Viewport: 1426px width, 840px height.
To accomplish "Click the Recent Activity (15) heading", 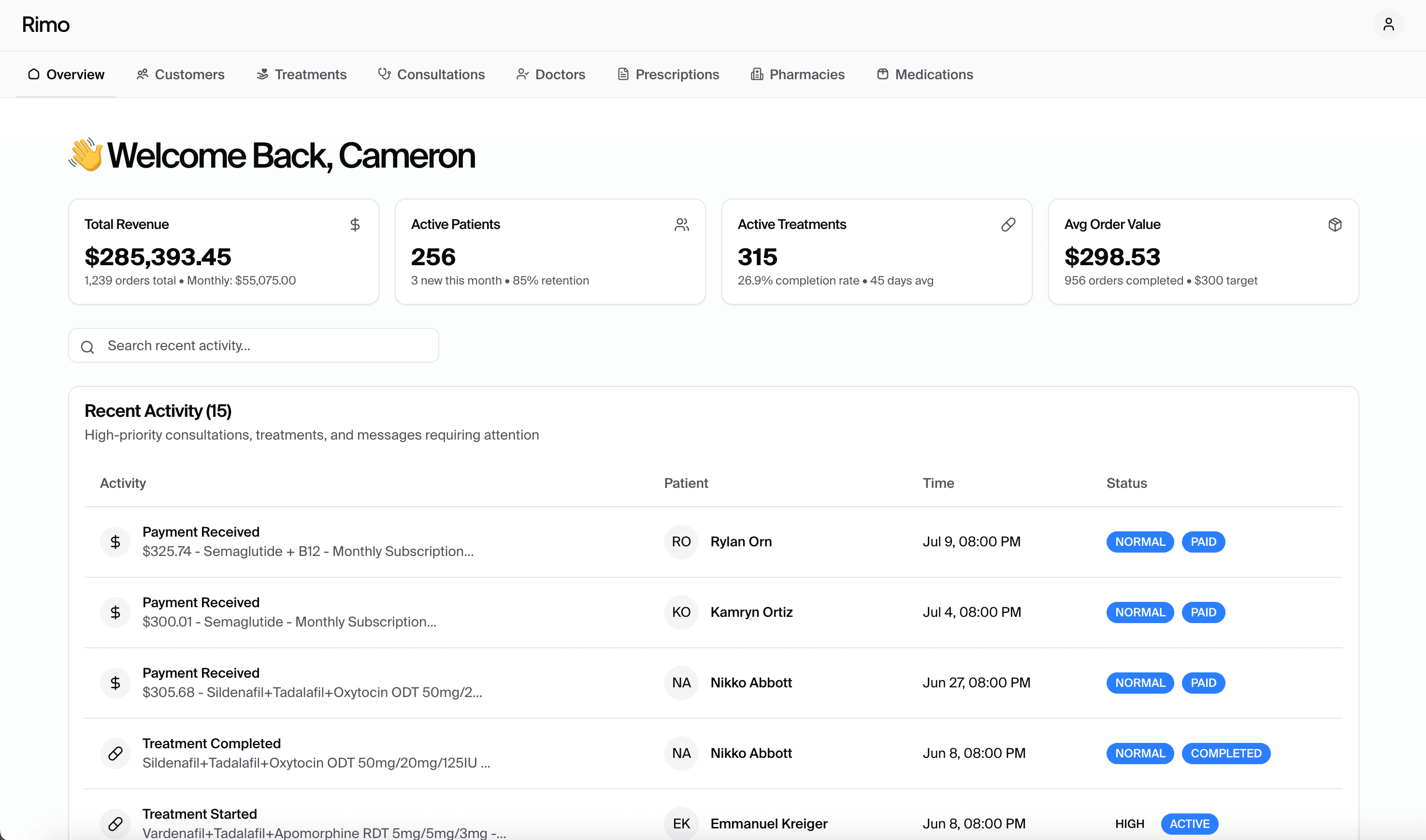I will (x=158, y=411).
